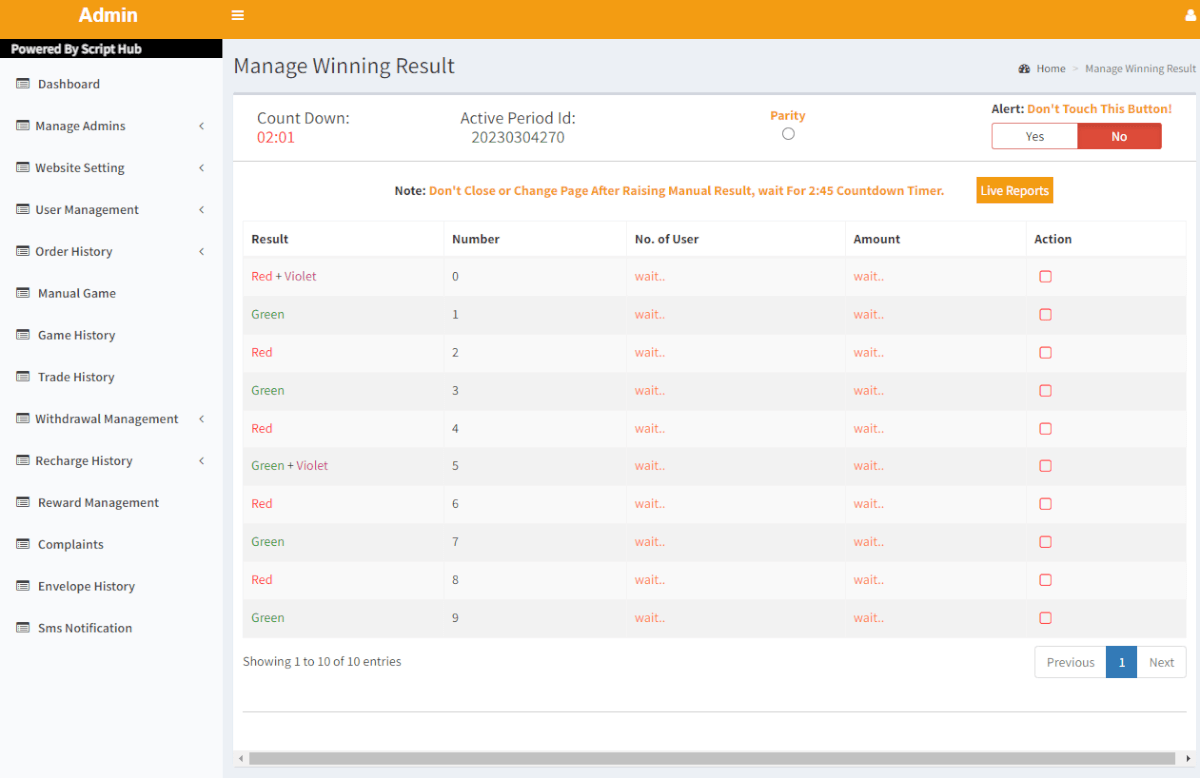Open Envelope History menu item
Screen dimensions: 1200x778
click(x=86, y=586)
